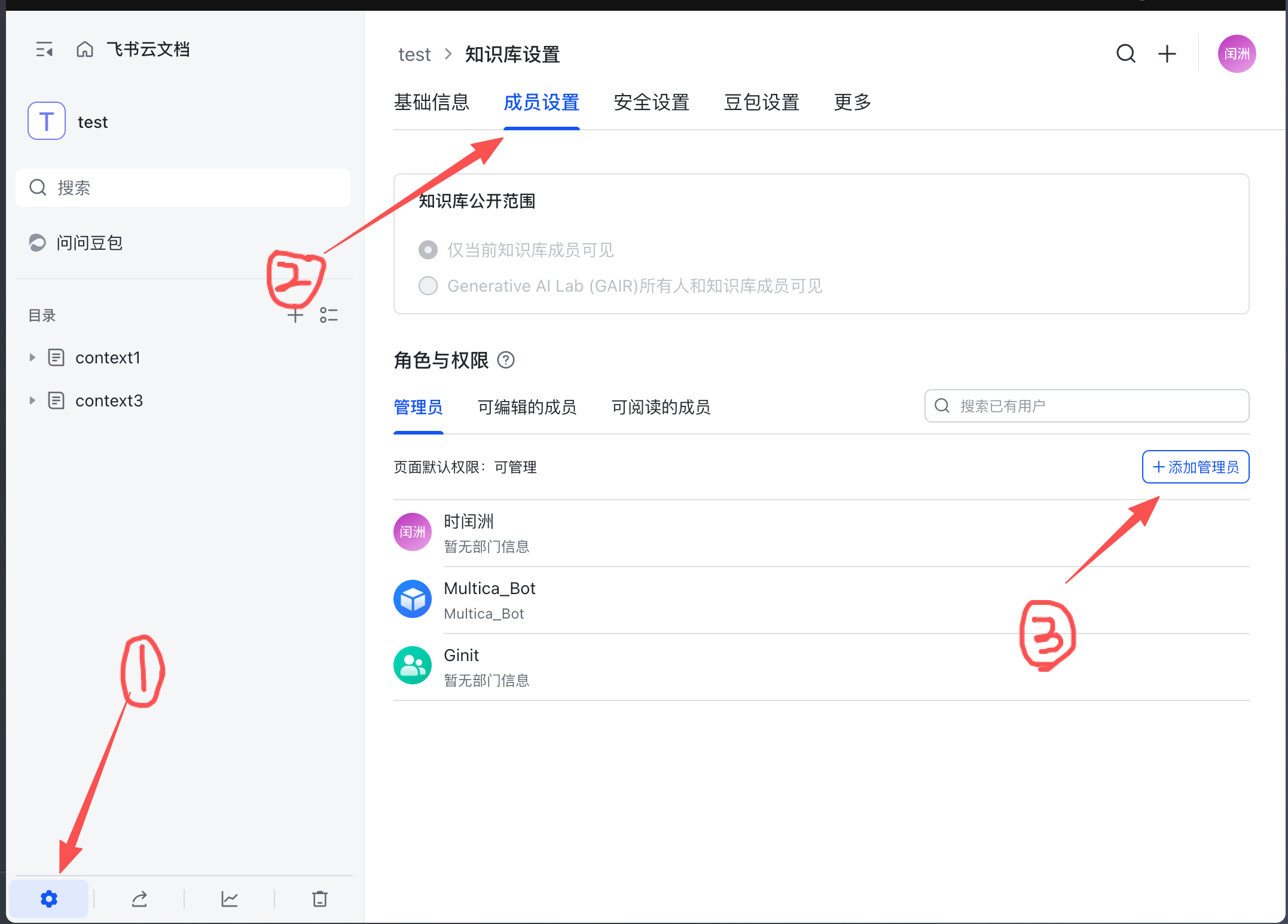Click the Ginit group avatar icon
Screen dimensions: 1288x924
(x=413, y=666)
